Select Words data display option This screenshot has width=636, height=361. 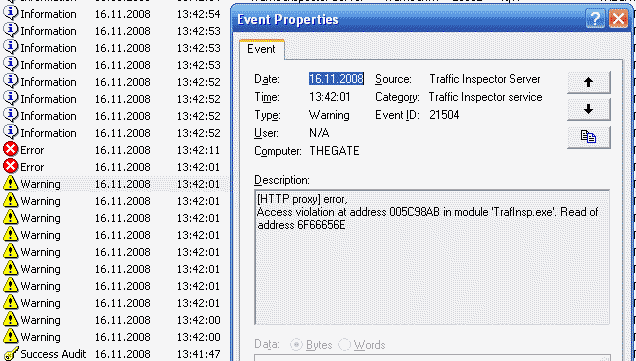(x=362, y=345)
